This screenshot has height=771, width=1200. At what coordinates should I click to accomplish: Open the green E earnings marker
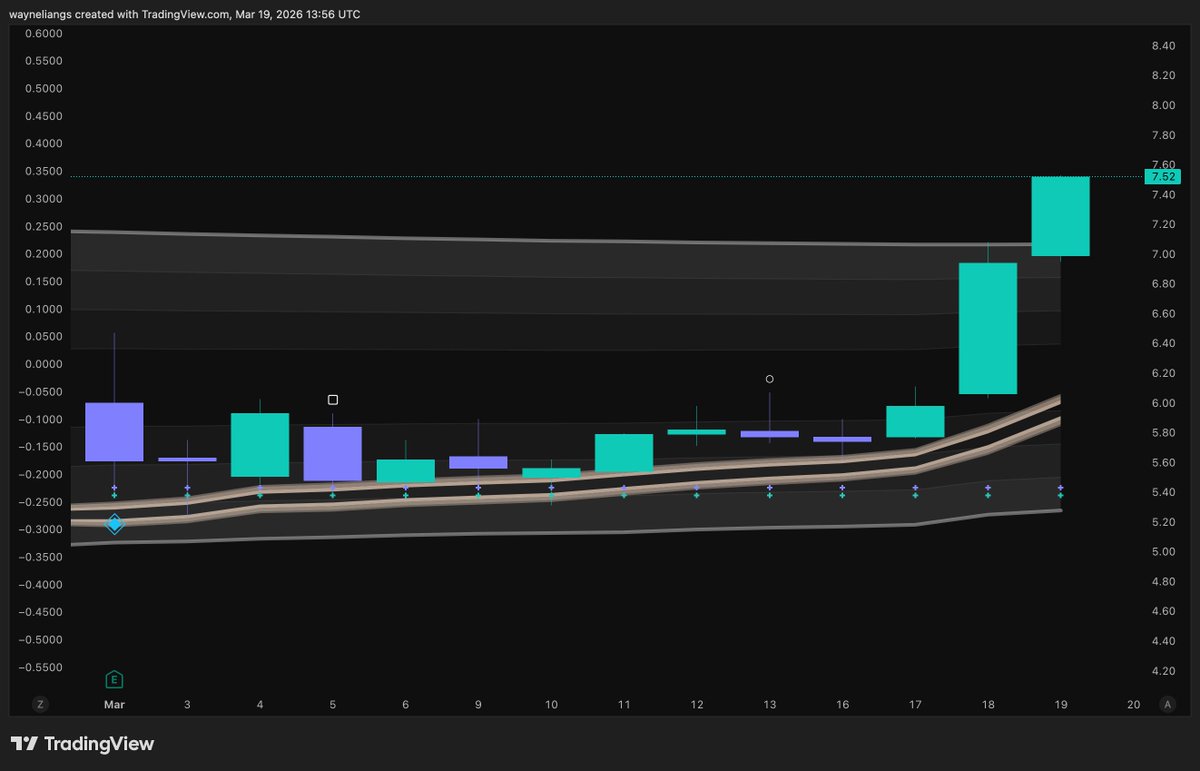point(114,680)
